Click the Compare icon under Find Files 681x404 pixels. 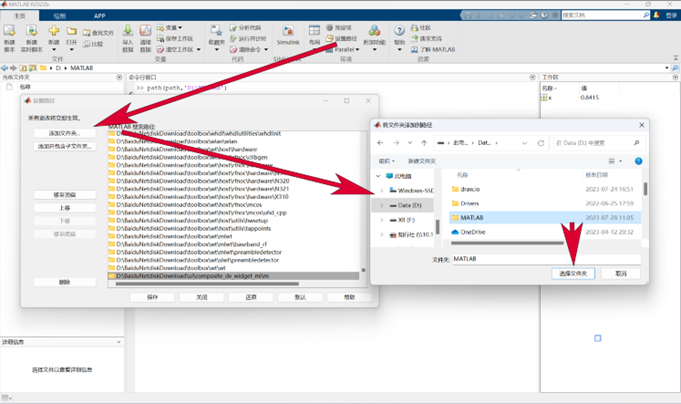(x=86, y=44)
